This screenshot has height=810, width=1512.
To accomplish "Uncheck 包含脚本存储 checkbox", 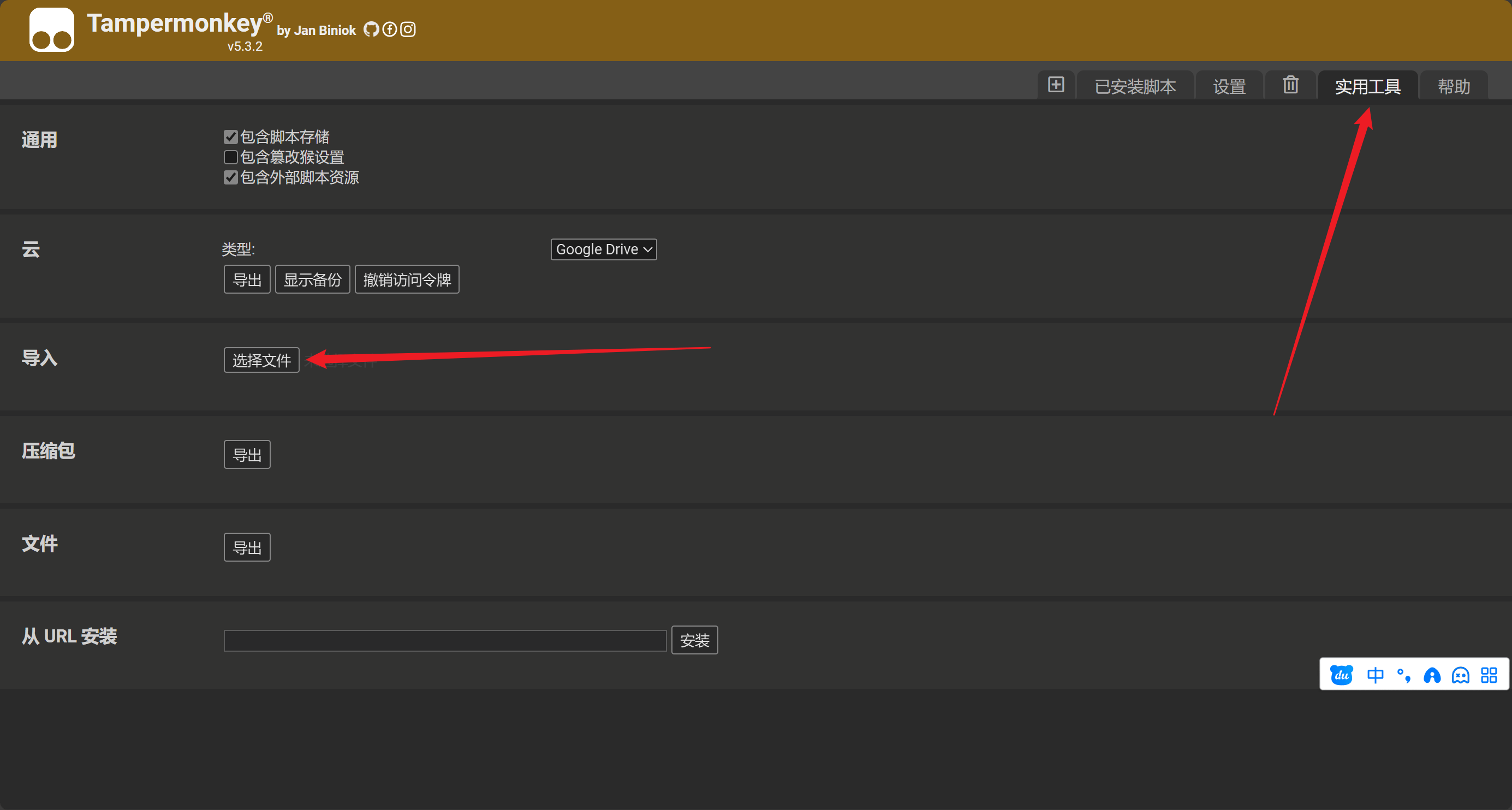I will pyautogui.click(x=231, y=137).
